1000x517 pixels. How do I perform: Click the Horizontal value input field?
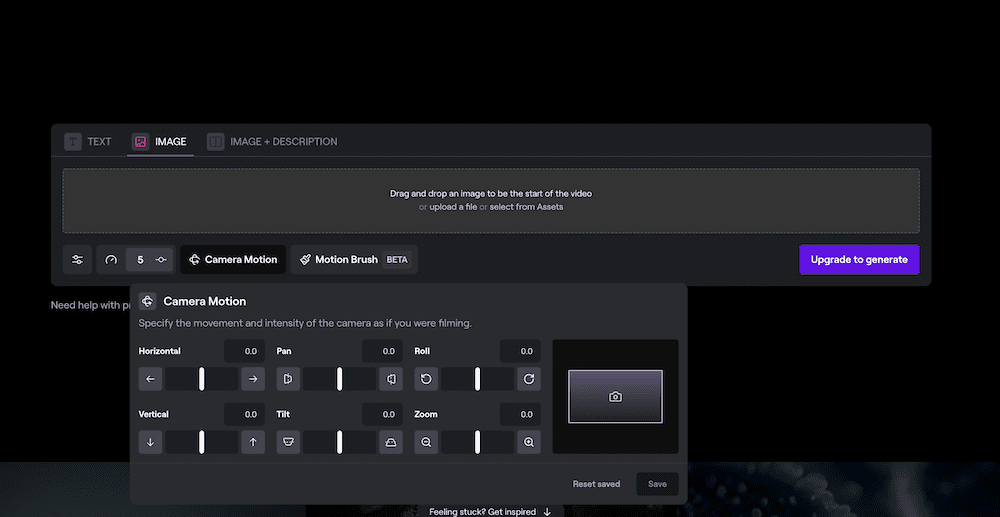click(x=244, y=351)
